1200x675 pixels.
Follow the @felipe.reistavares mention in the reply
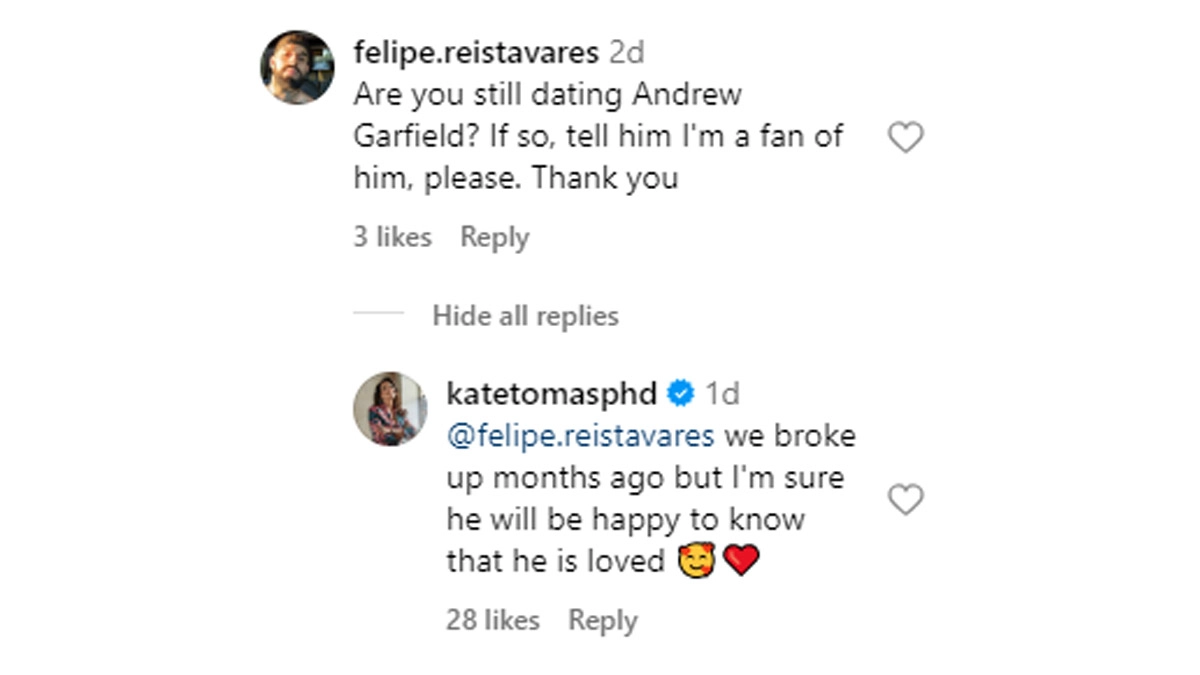coord(580,436)
